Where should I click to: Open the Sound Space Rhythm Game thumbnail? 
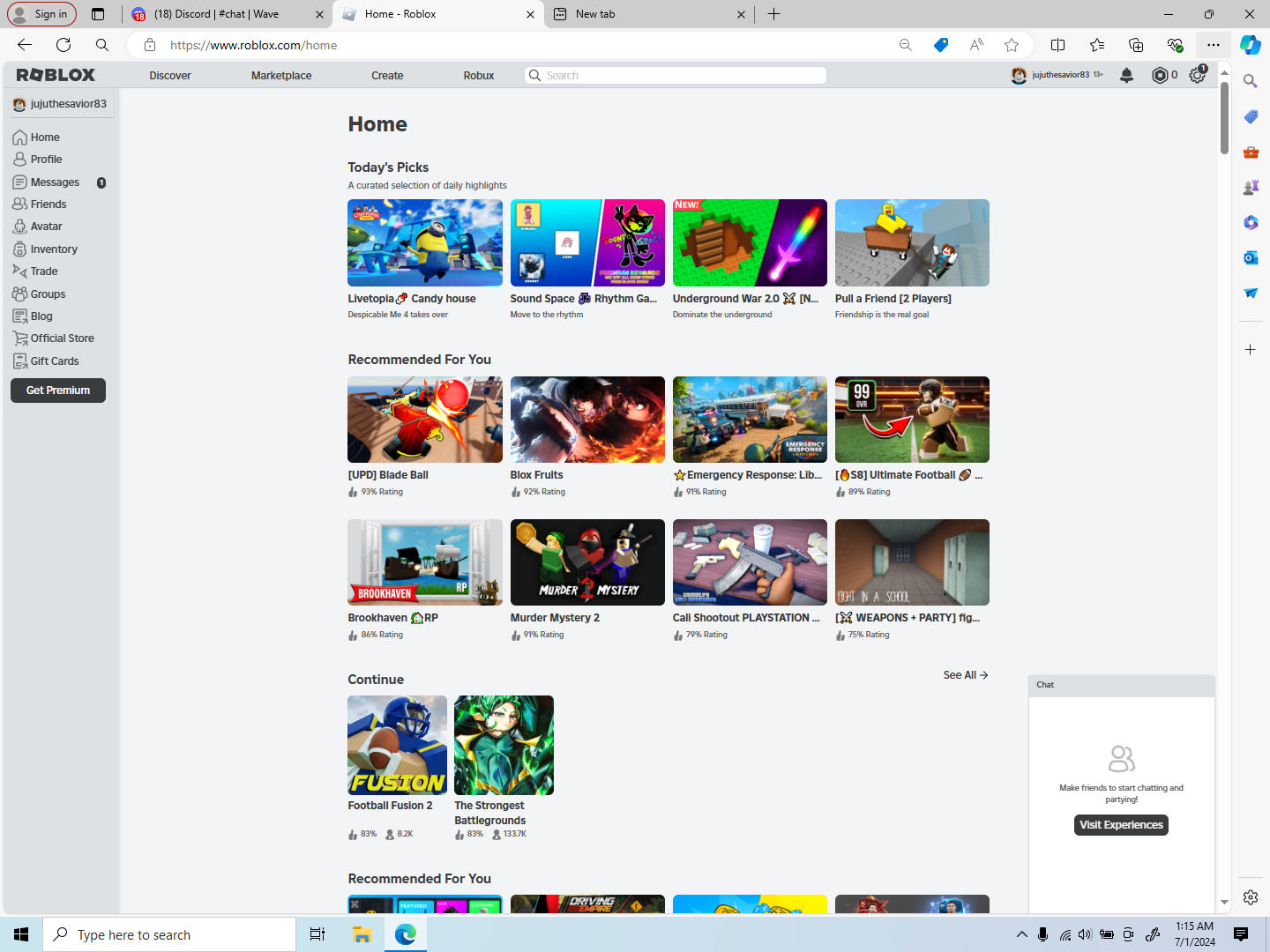tap(587, 242)
